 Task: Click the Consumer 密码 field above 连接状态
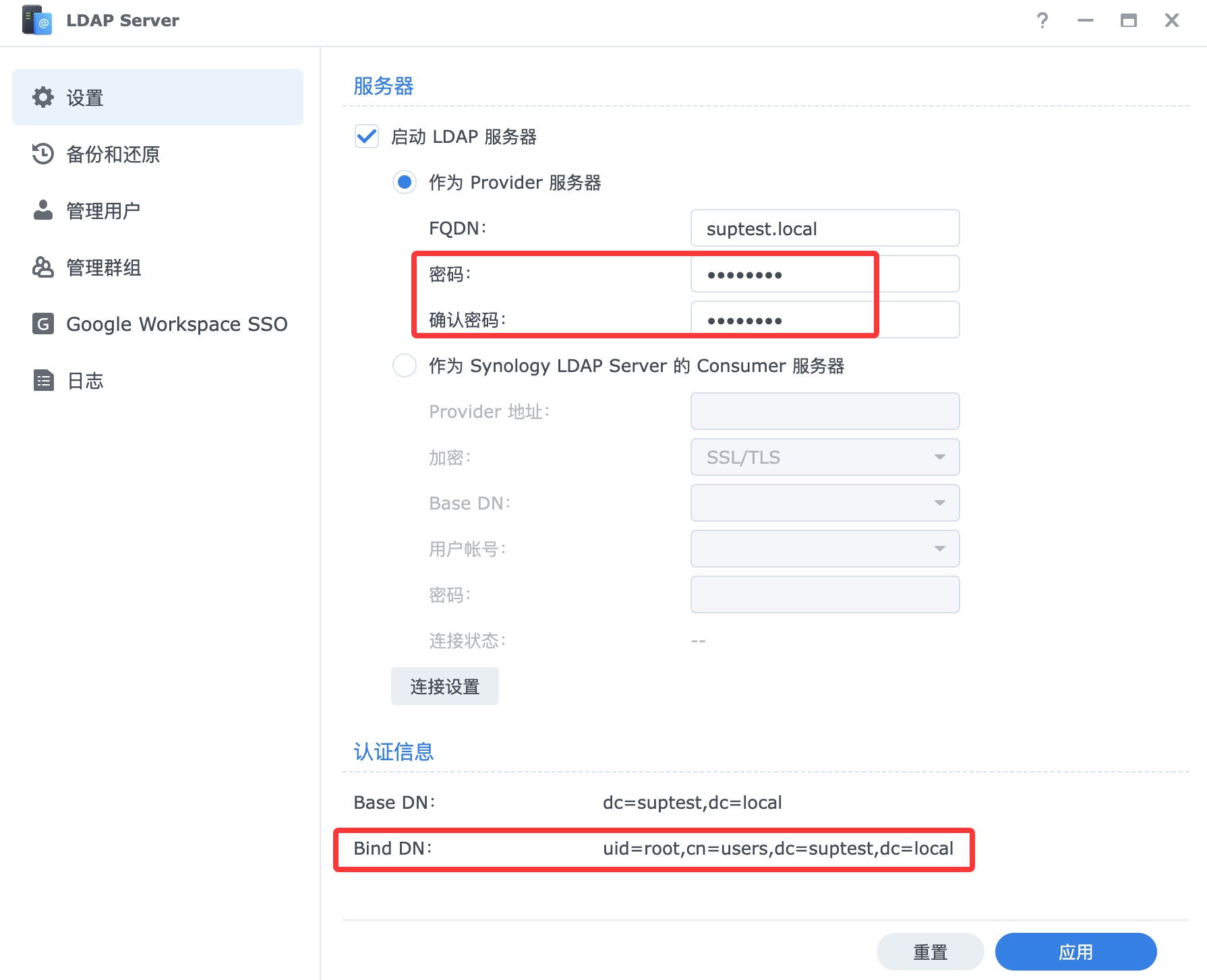click(x=825, y=594)
